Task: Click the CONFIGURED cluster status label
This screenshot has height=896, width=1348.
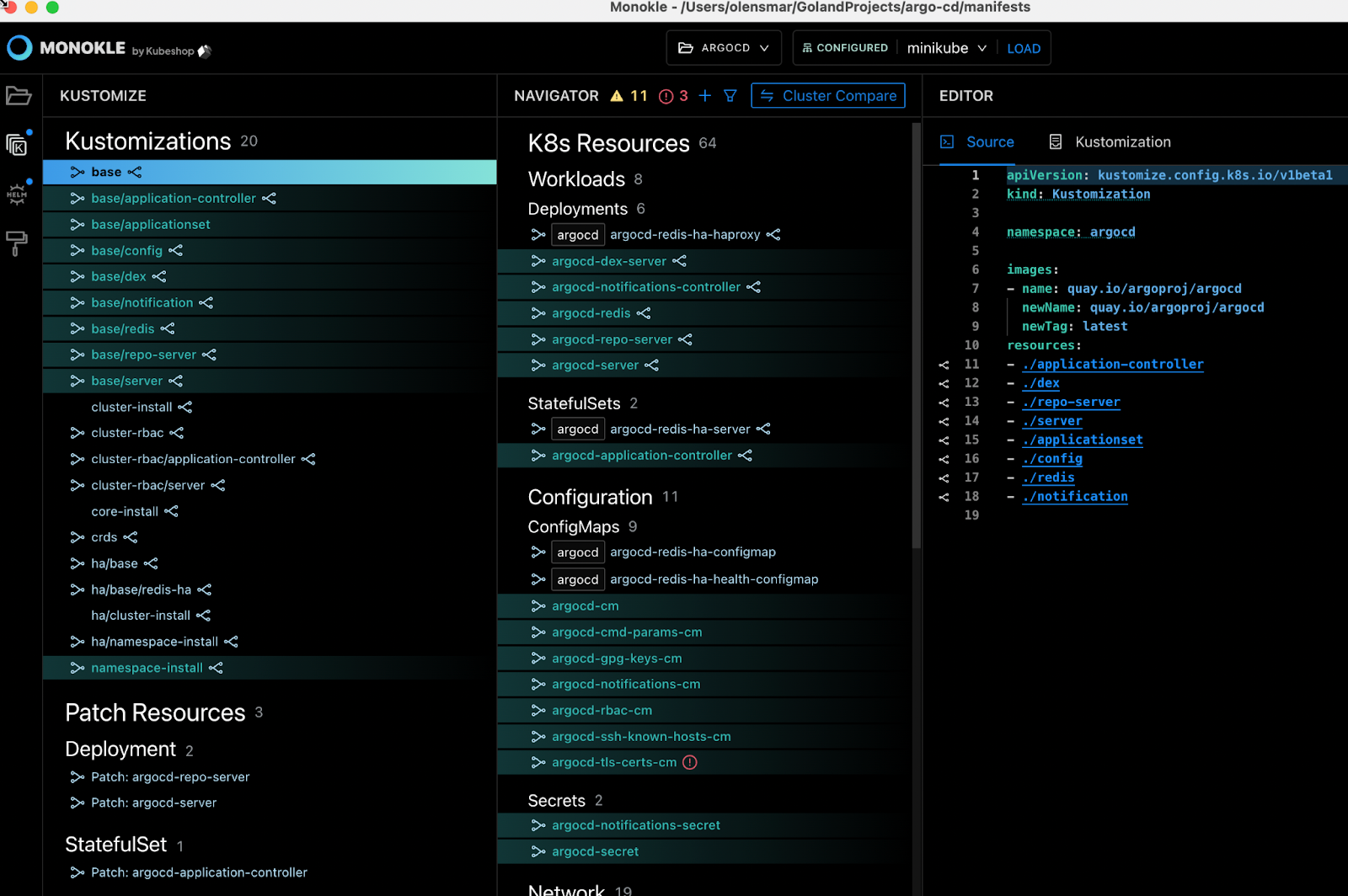Action: [845, 48]
